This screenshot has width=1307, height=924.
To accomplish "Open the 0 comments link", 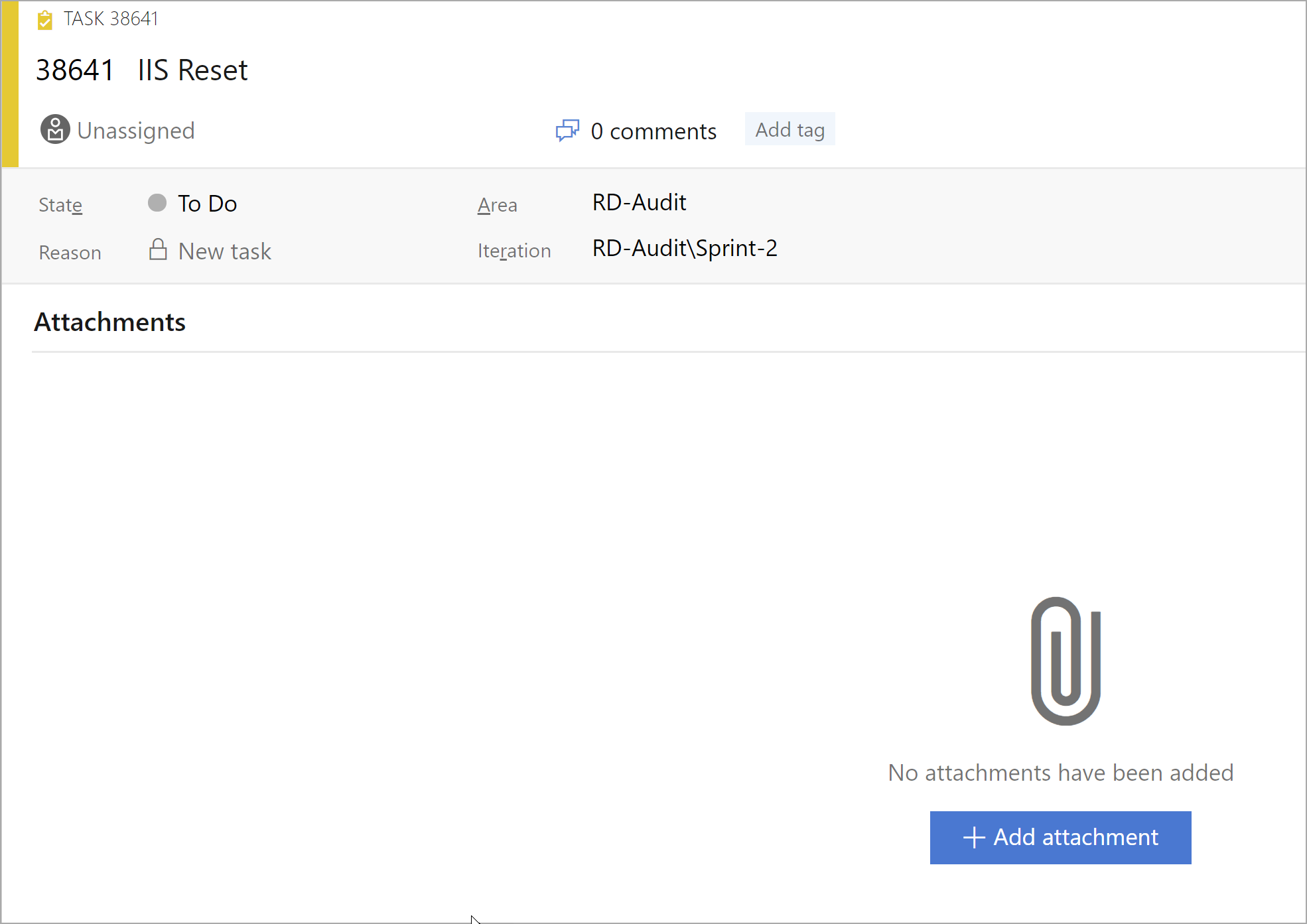I will 653,131.
